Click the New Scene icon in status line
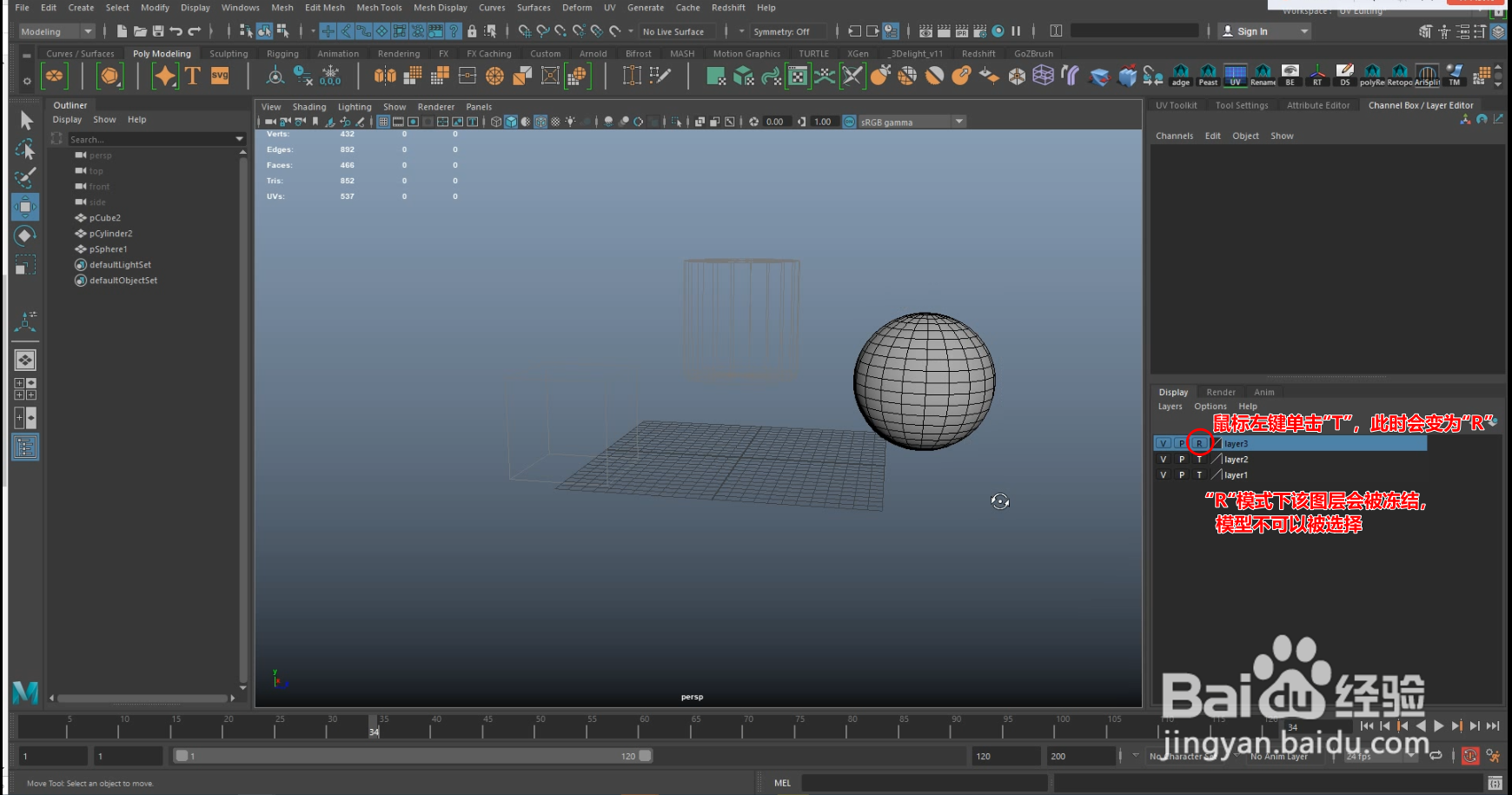Image resolution: width=1512 pixels, height=795 pixels. (122, 31)
